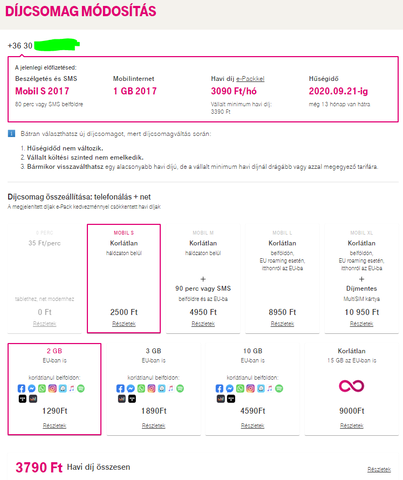Click the Messenger icon in 3 GB plan

pos(131,388)
